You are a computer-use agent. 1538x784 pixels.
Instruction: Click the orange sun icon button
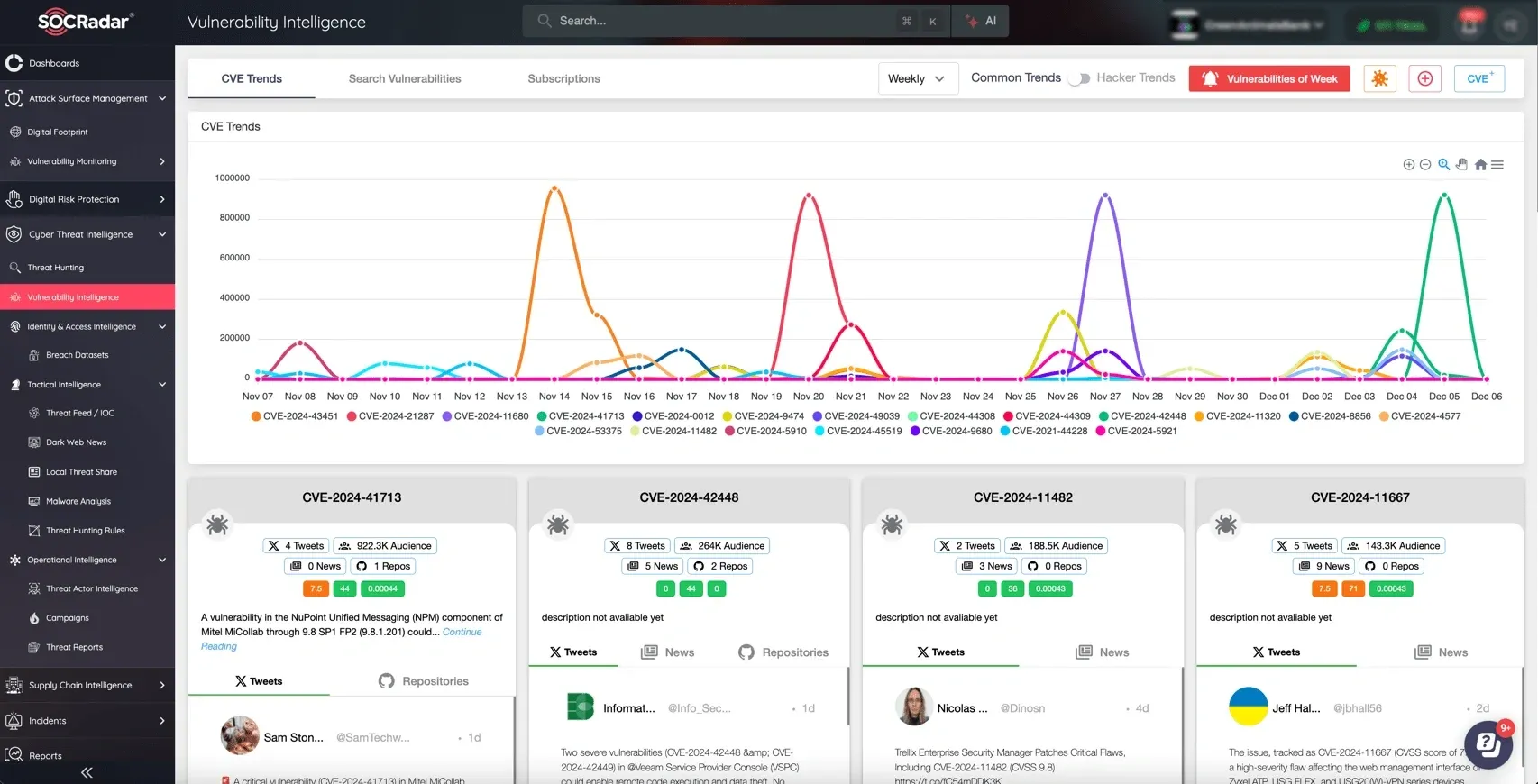pyautogui.click(x=1379, y=79)
